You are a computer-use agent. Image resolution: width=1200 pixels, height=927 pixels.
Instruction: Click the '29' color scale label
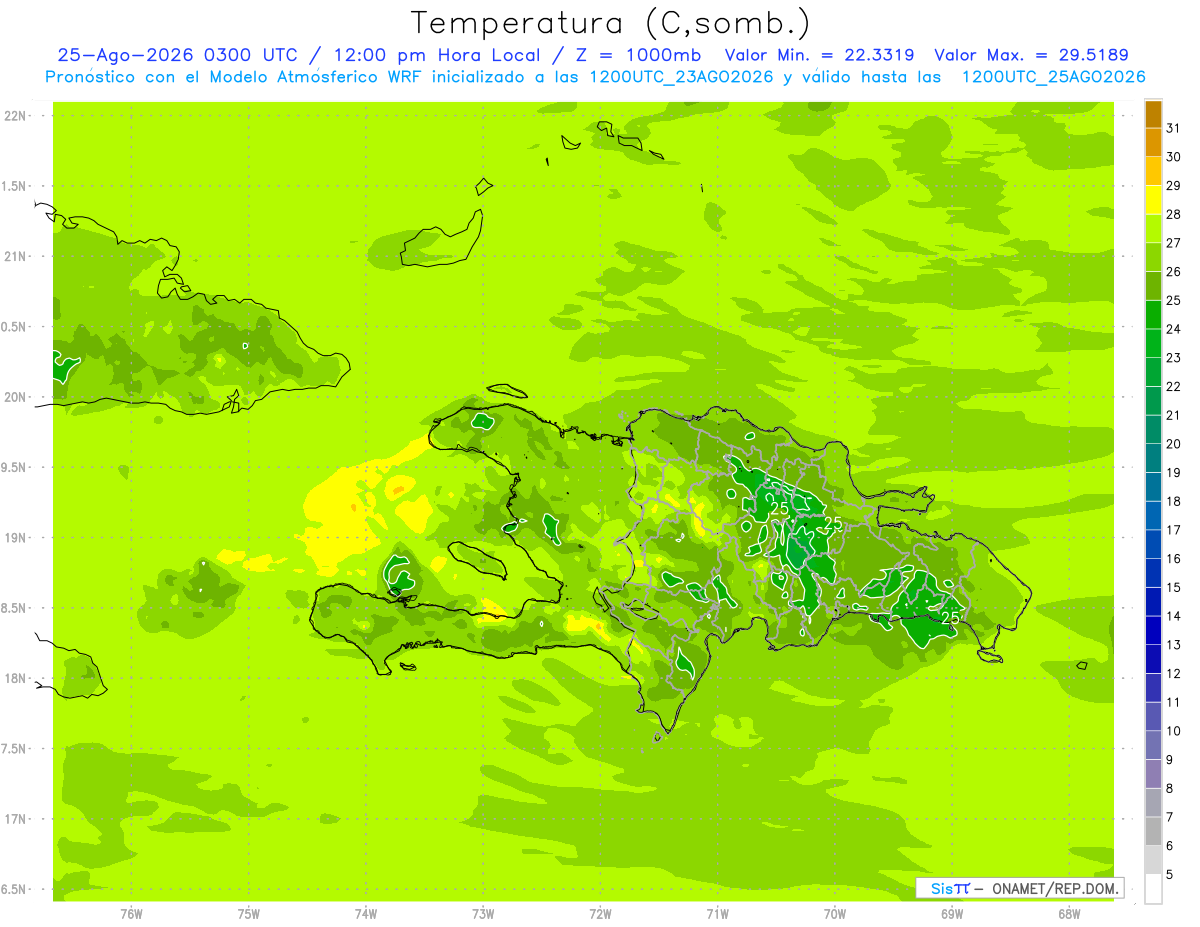coord(1174,186)
